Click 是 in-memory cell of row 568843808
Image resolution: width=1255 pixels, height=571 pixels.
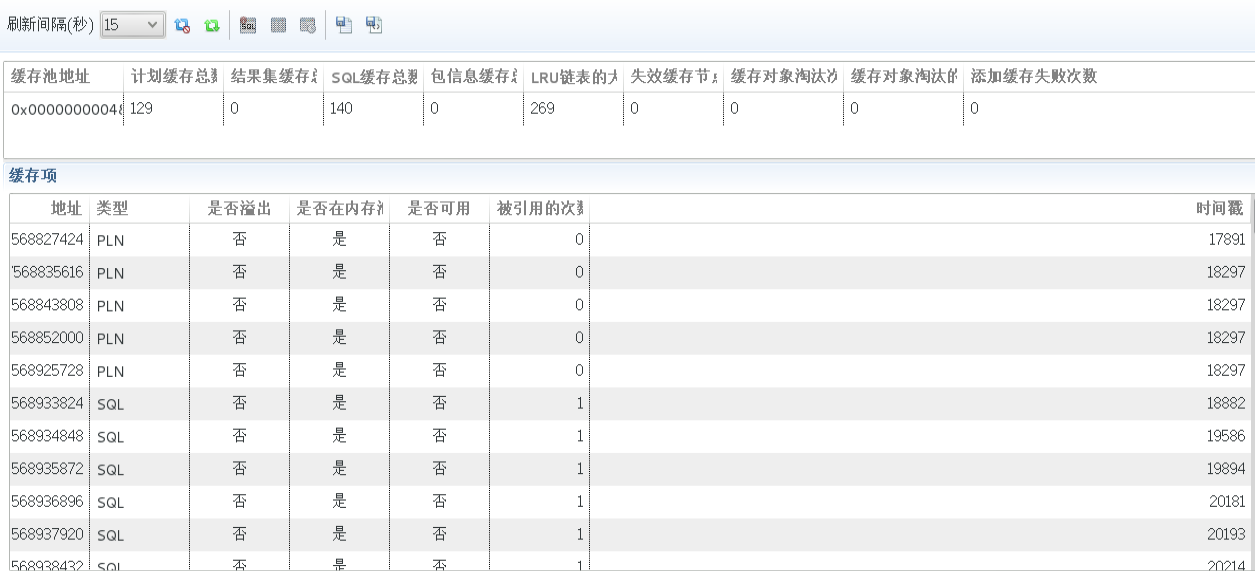pyautogui.click(x=339, y=305)
